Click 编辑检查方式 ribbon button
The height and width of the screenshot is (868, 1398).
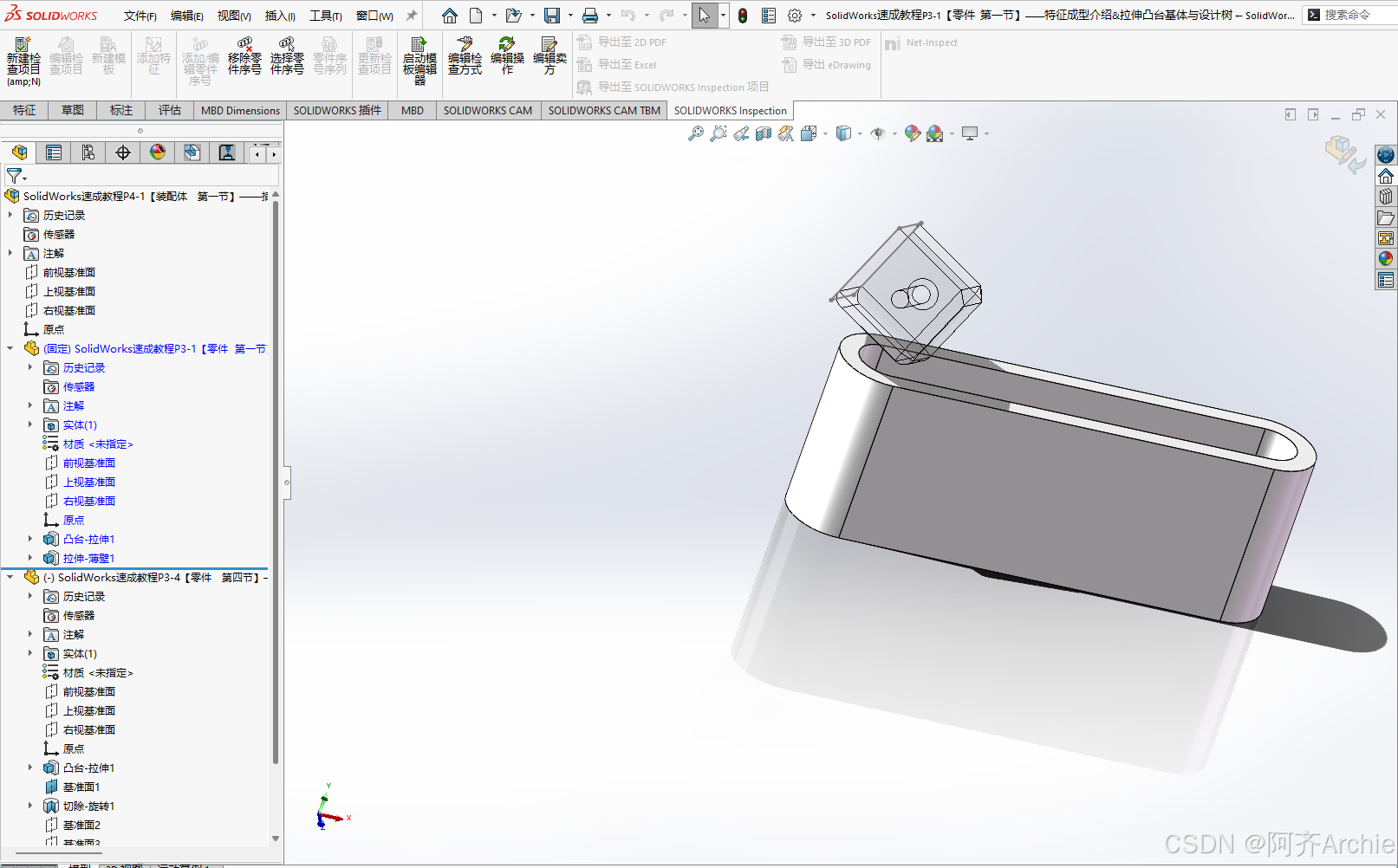(465, 56)
